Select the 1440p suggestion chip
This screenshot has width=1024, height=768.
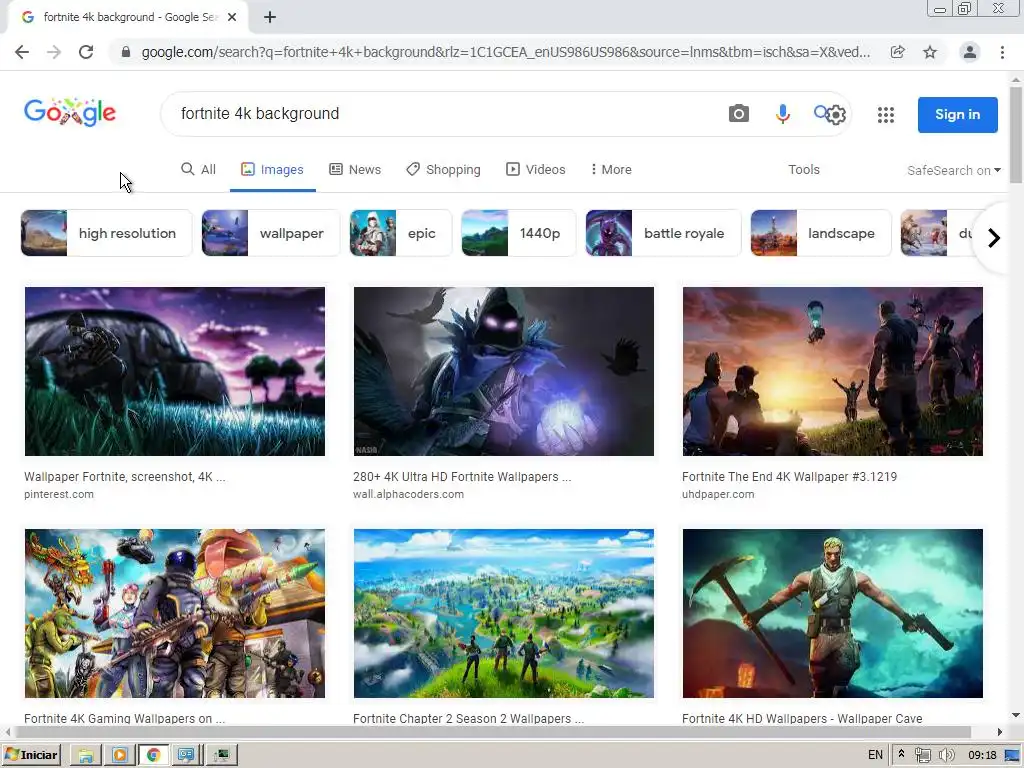[519, 233]
